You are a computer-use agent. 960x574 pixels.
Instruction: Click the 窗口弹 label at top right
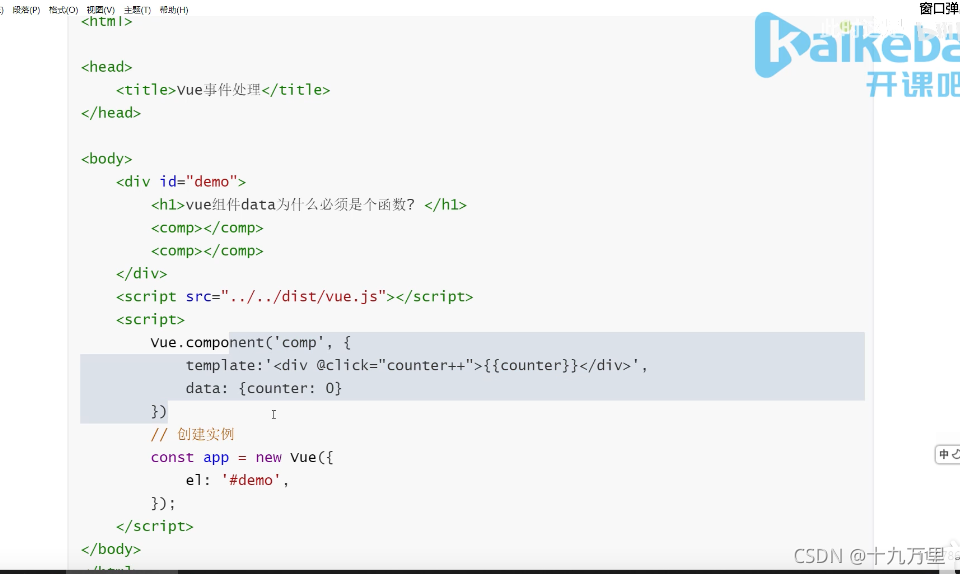pyautogui.click(x=939, y=9)
